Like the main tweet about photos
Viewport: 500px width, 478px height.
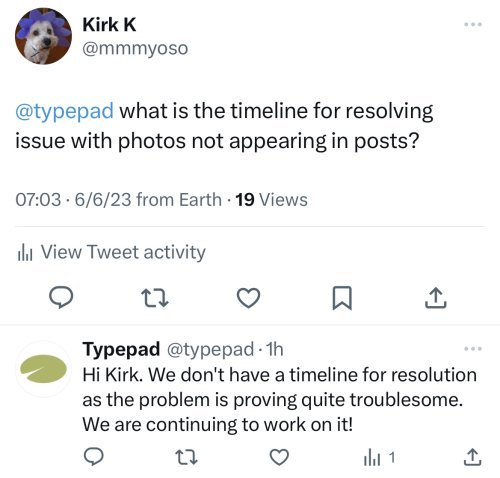click(248, 297)
